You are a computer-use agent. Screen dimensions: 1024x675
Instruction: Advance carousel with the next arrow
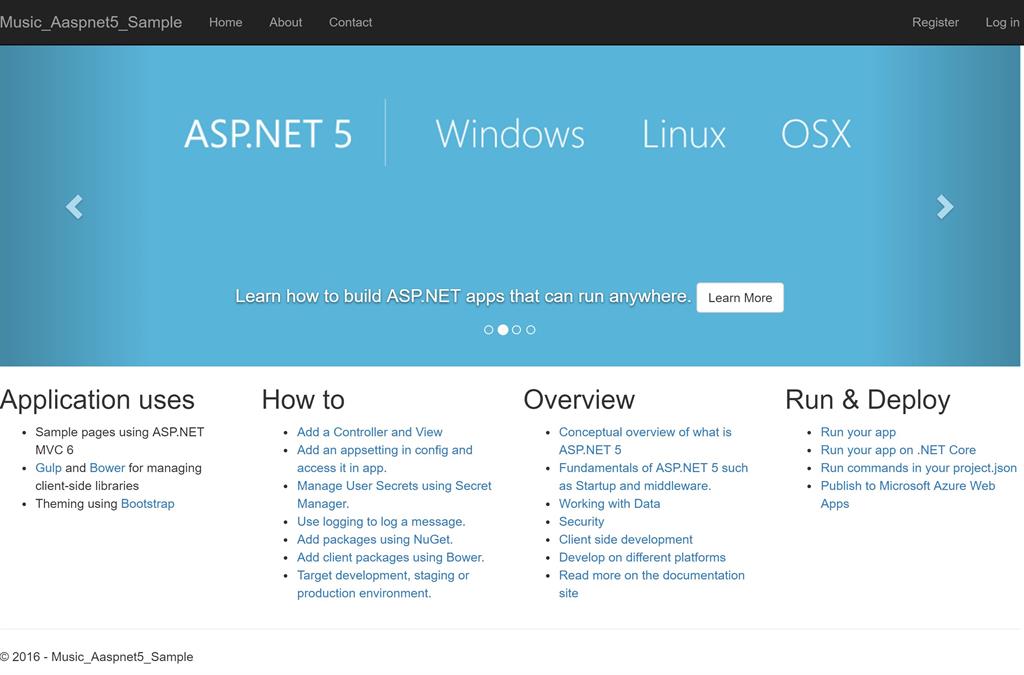(945, 207)
